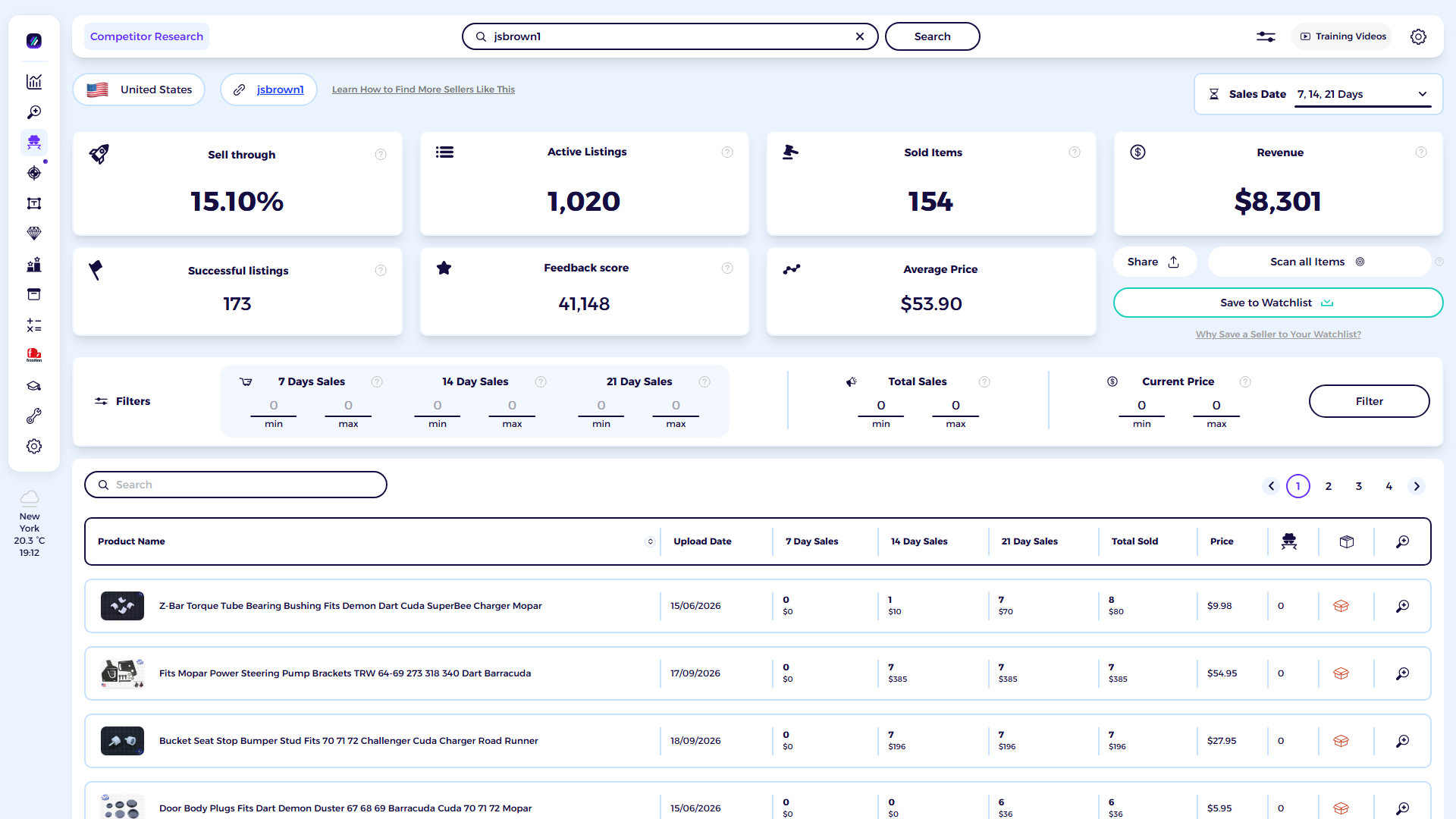Open the settings gear in the sidebar
The width and height of the screenshot is (1456, 819).
[34, 447]
